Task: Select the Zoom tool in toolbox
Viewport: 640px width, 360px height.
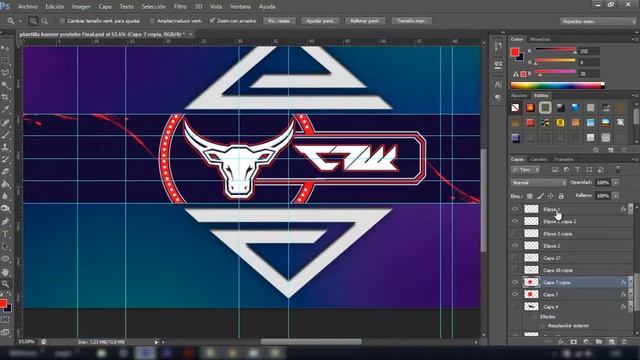Action: (5, 284)
